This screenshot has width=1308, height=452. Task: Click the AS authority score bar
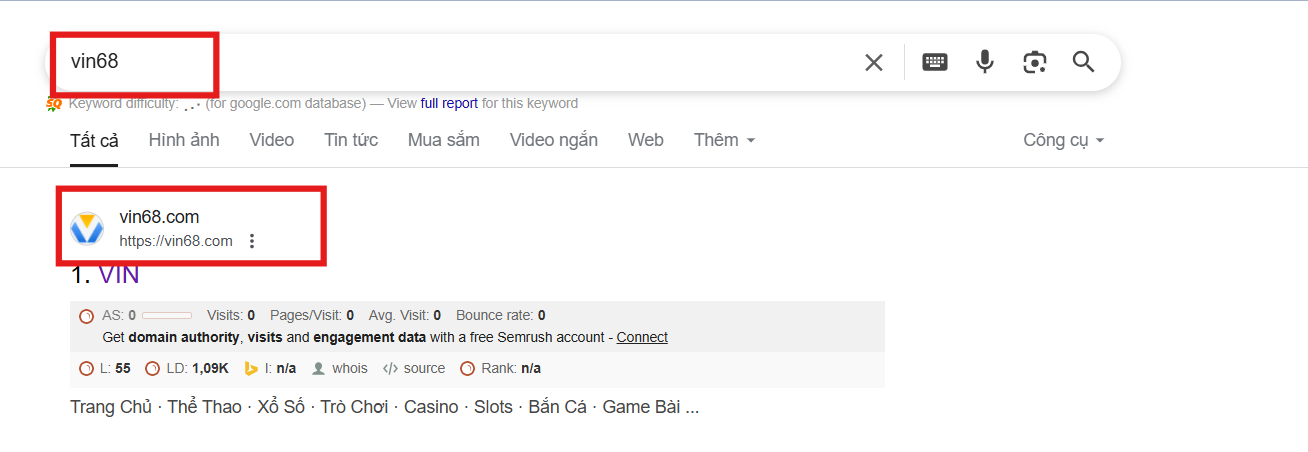tap(167, 316)
